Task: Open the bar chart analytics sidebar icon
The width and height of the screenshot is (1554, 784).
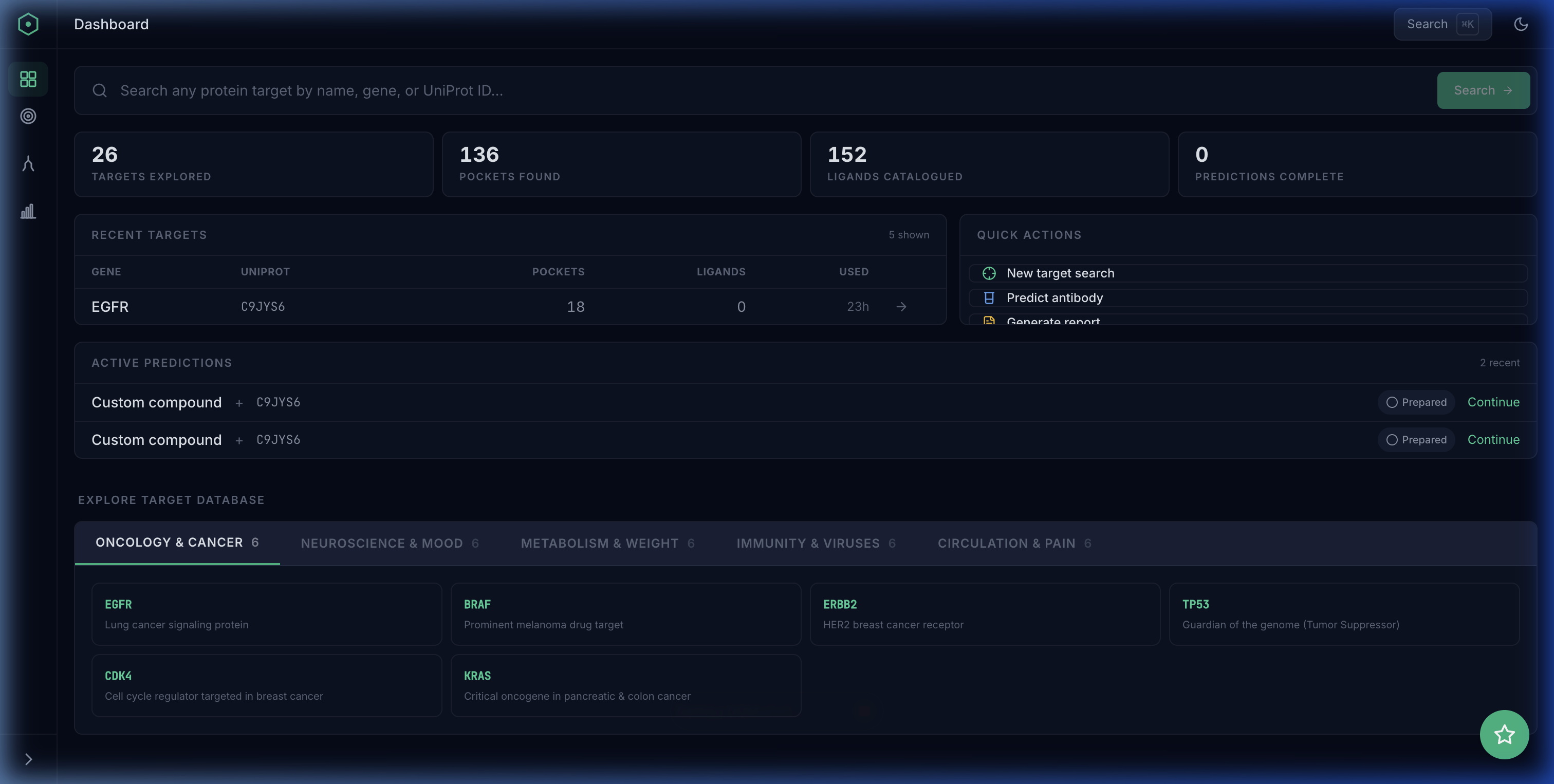Action: (28, 211)
